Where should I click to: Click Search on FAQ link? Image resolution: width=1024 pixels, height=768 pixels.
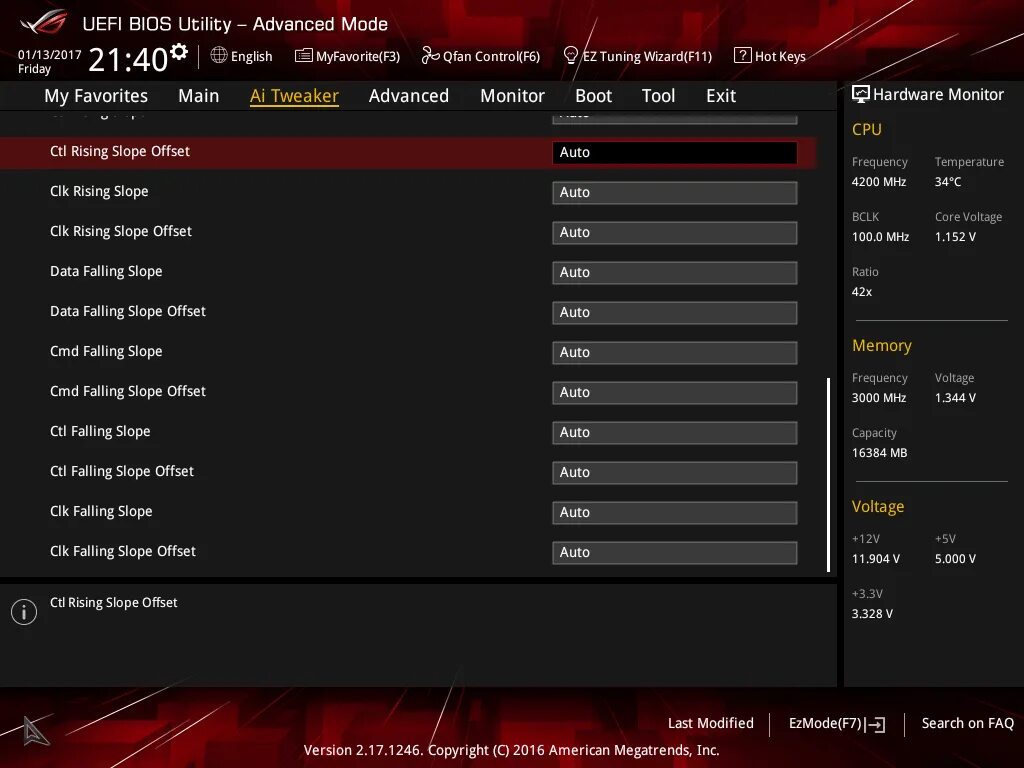967,723
